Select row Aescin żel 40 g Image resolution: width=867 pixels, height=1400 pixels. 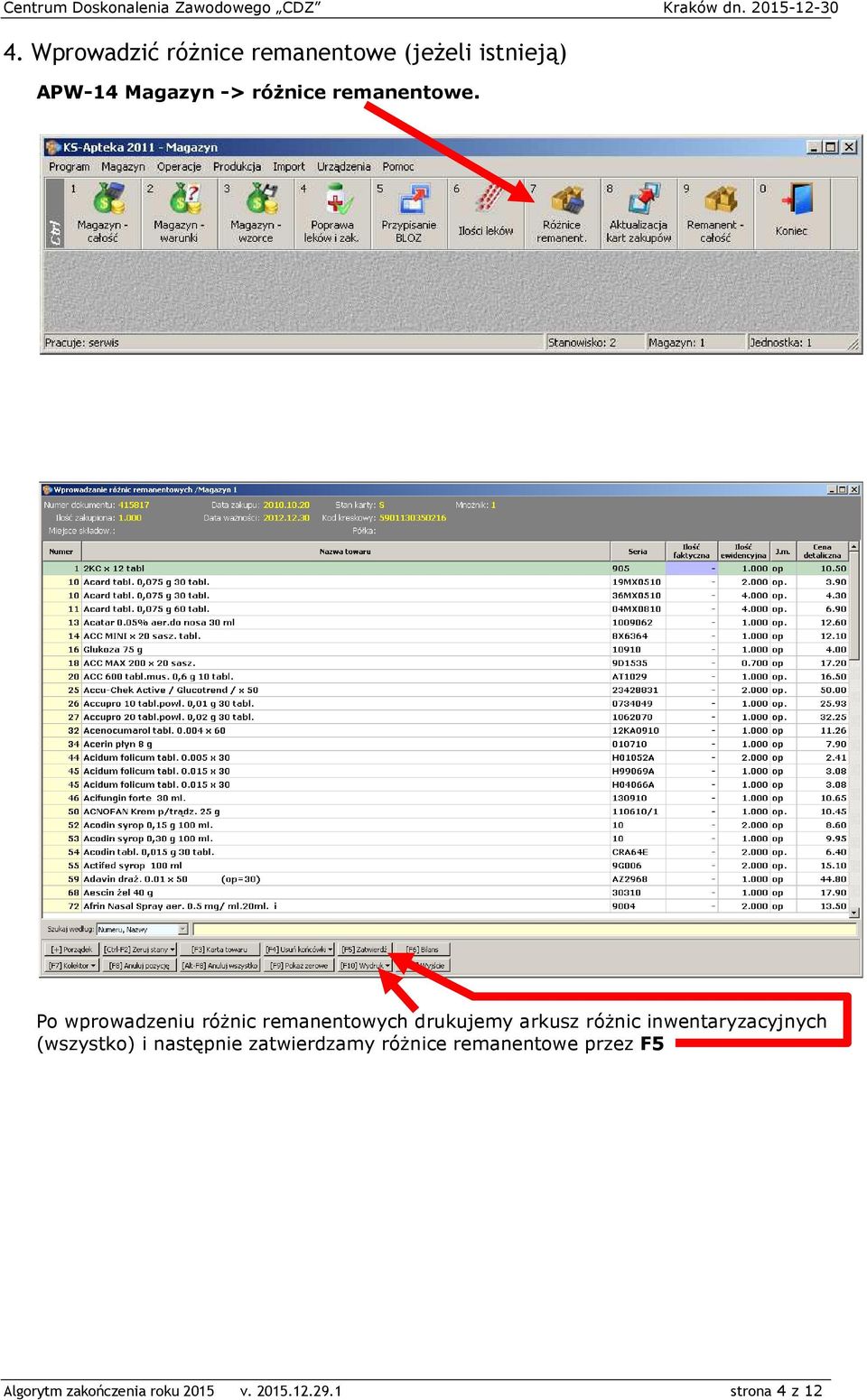(446, 893)
